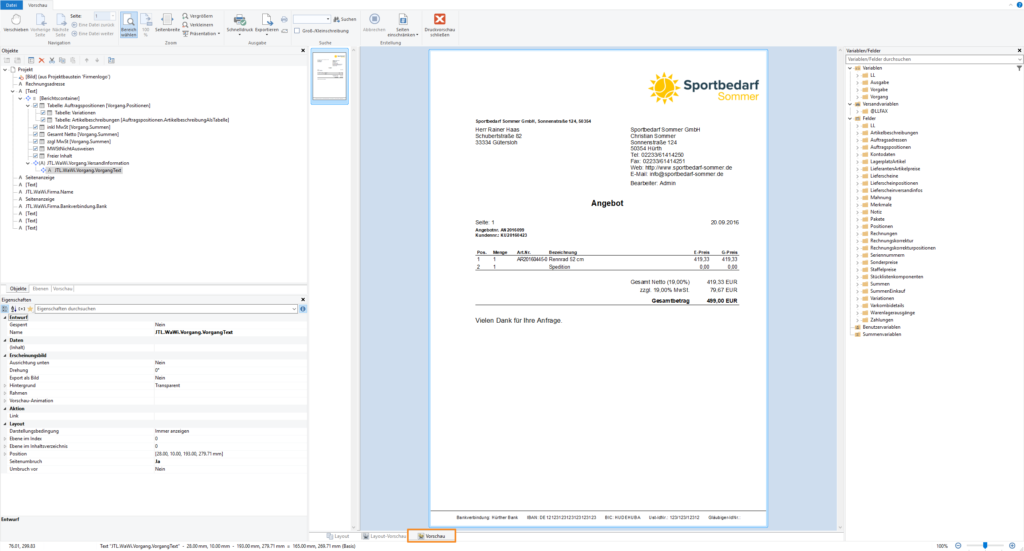Screen dimensions: 1024x551
Task: Close preview with Druckvorschau schließen
Action: pyautogui.click(x=440, y=24)
